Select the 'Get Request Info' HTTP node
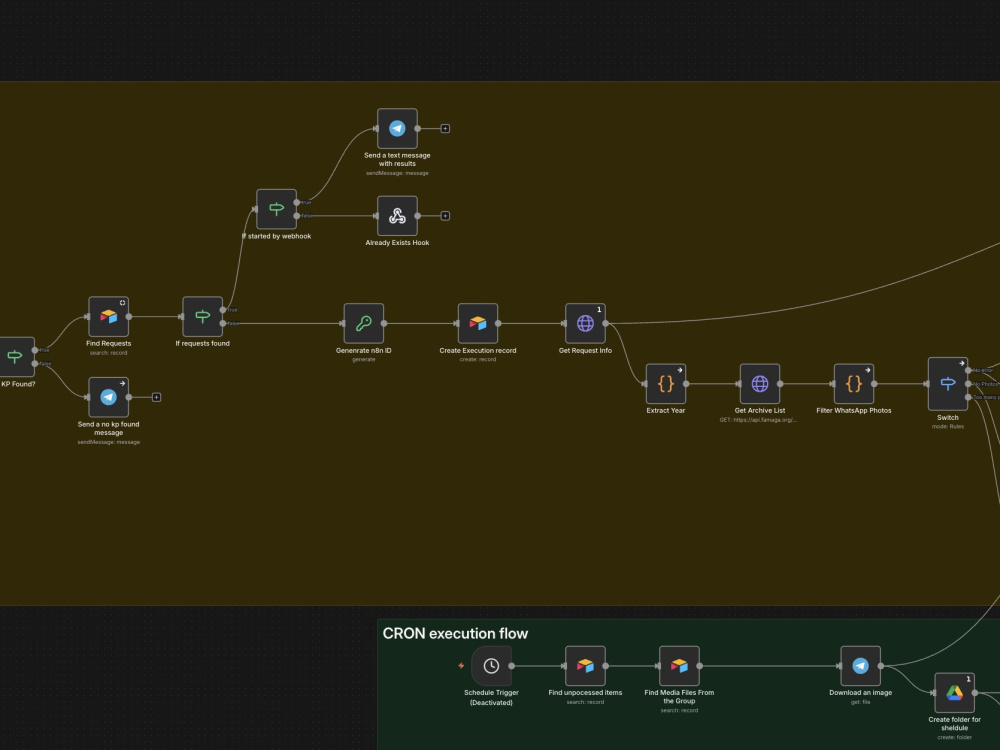The image size is (1000, 750). [585, 323]
